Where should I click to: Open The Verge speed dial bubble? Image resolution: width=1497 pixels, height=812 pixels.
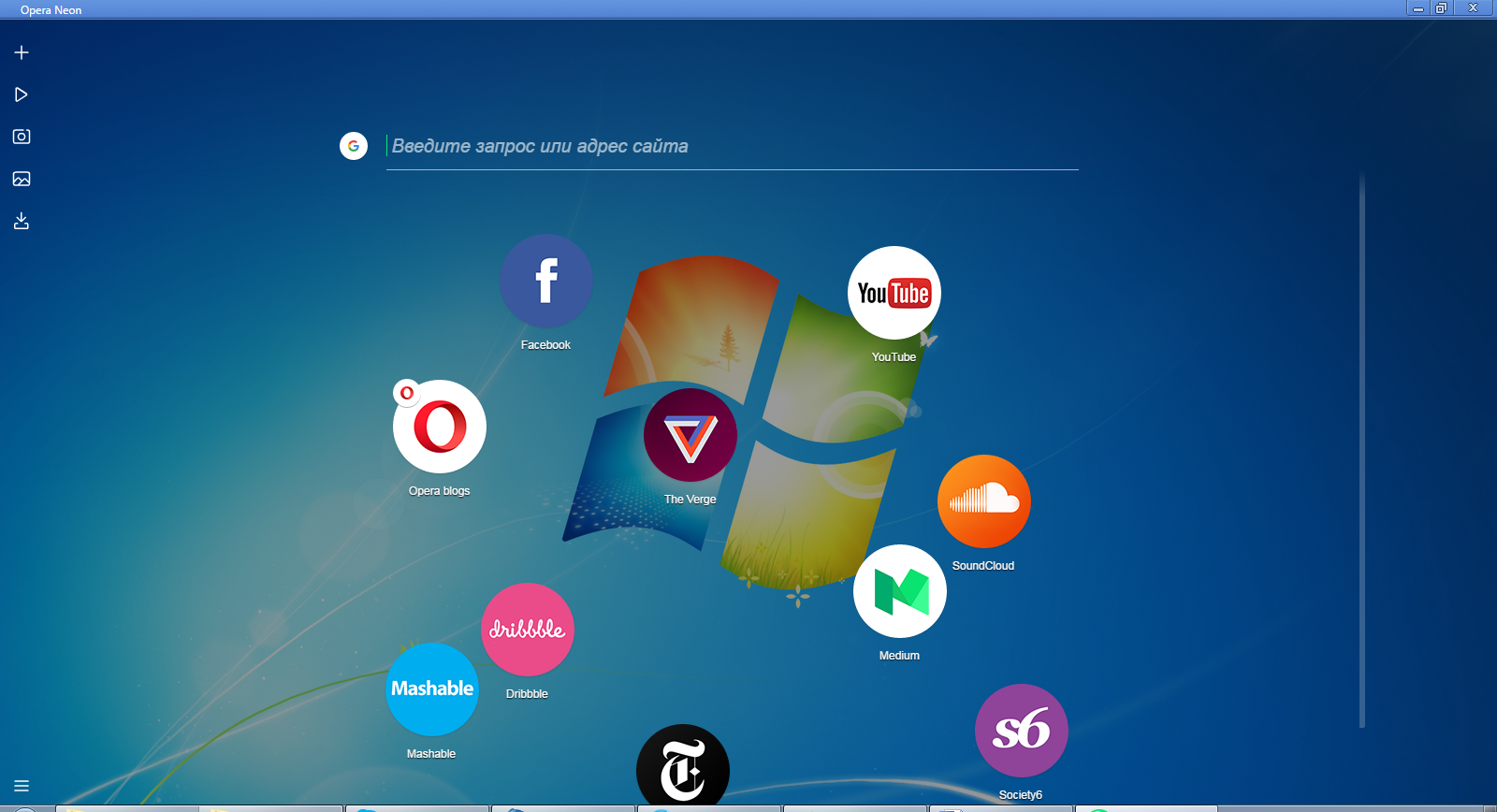[x=690, y=435]
